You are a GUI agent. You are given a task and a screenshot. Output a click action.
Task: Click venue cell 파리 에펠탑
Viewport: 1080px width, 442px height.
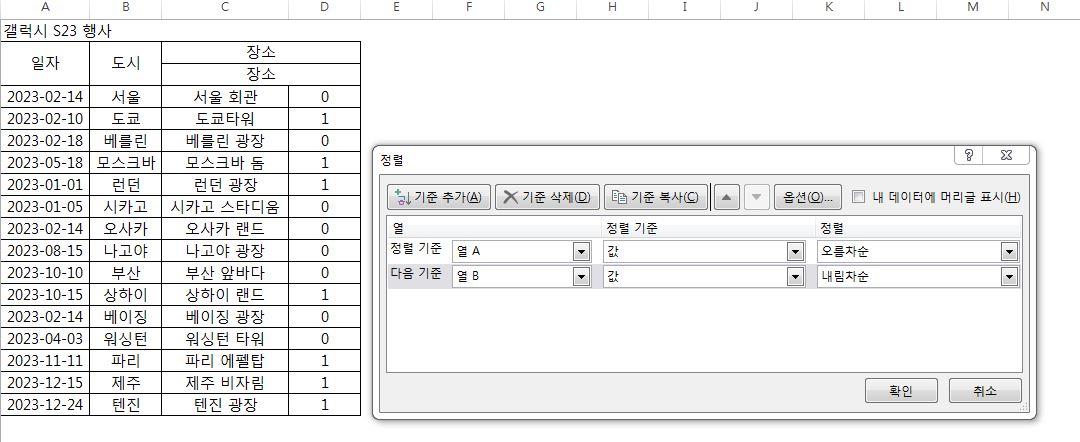click(x=225, y=361)
